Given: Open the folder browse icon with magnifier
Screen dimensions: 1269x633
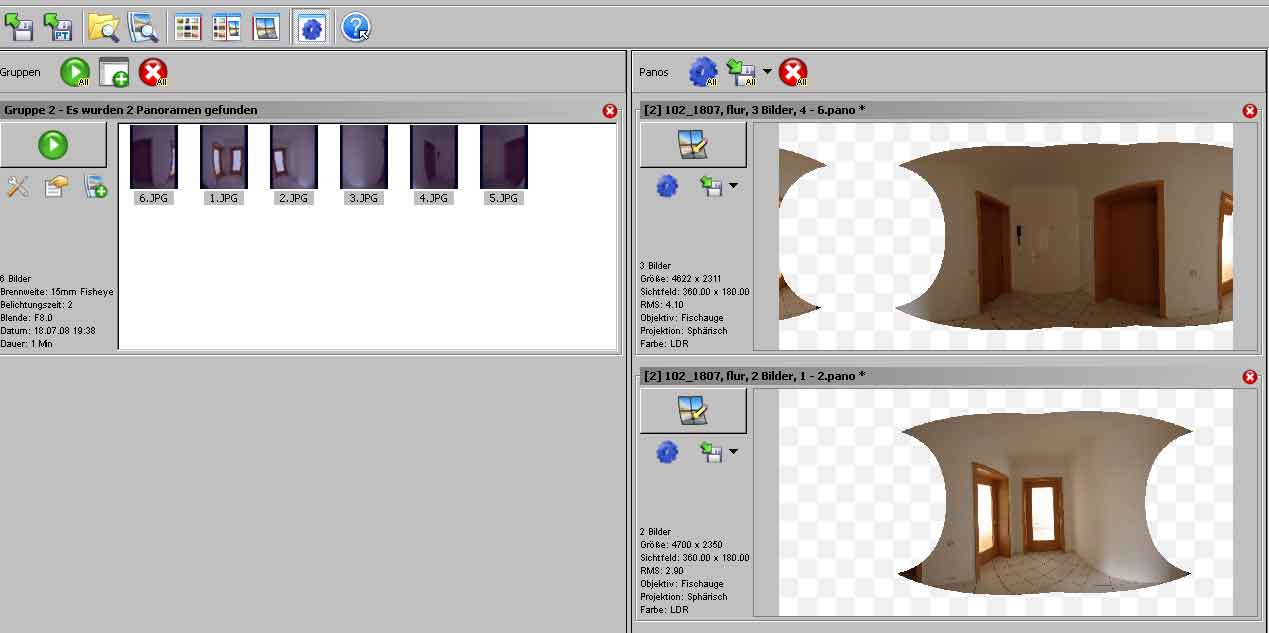Looking at the screenshot, I should click(x=102, y=27).
